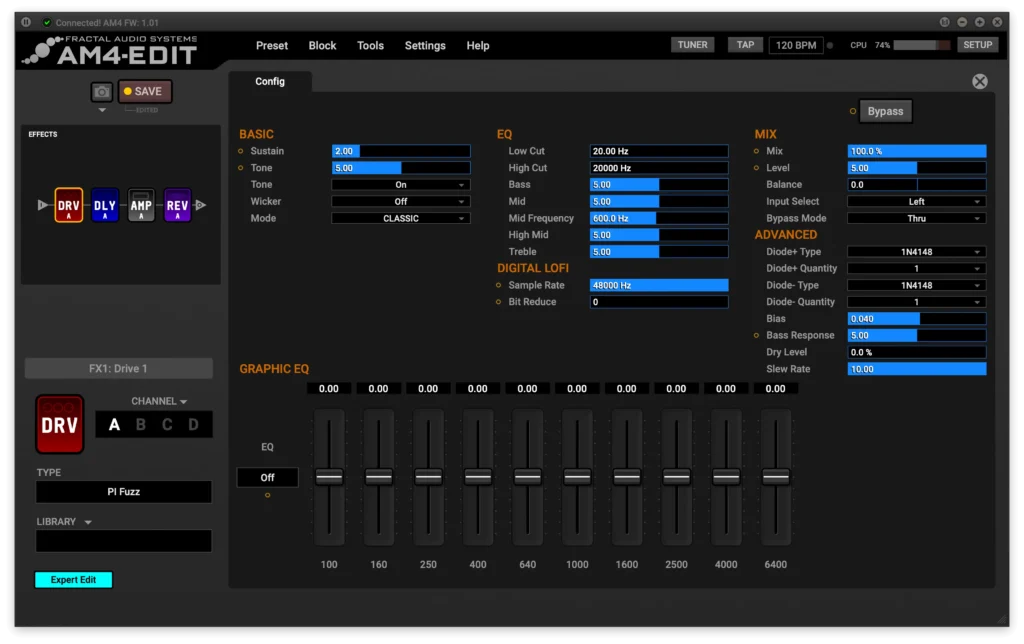Open the Tools menu
Screen dimensions: 1024x644
click(370, 45)
